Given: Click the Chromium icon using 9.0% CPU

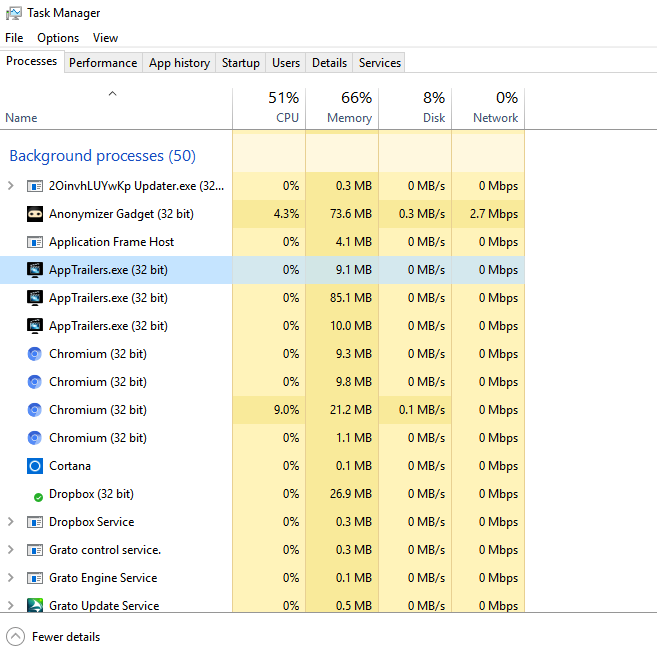Looking at the screenshot, I should (x=35, y=410).
